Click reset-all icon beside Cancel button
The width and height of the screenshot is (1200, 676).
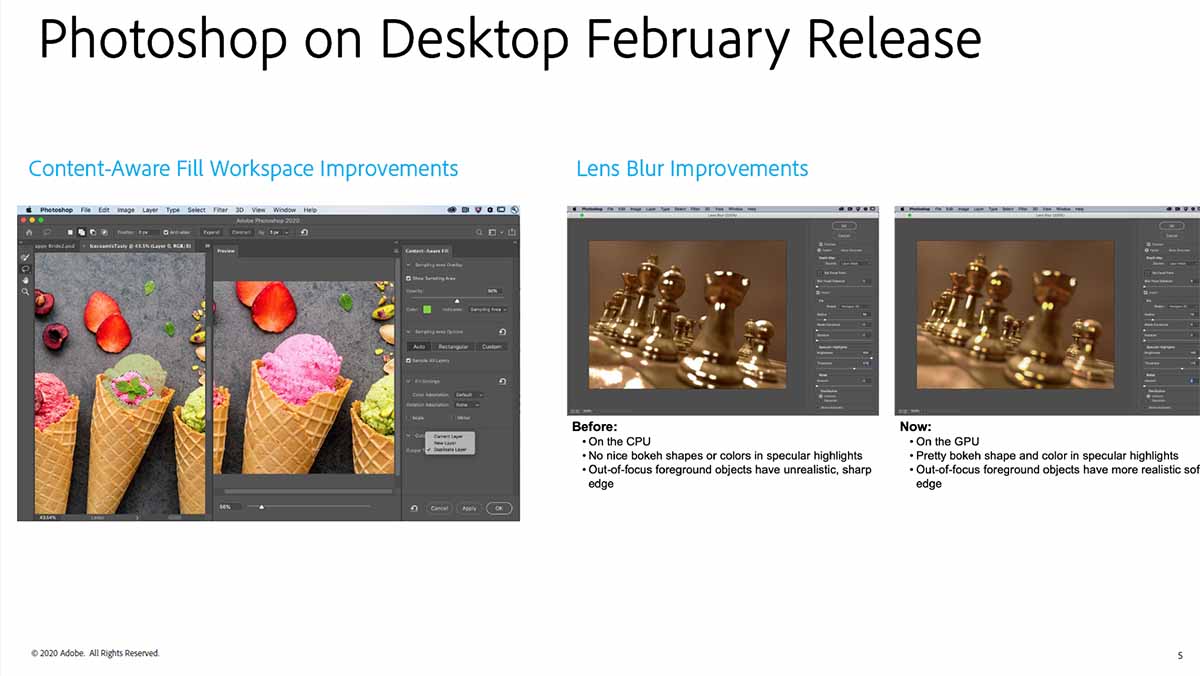pyautogui.click(x=414, y=508)
